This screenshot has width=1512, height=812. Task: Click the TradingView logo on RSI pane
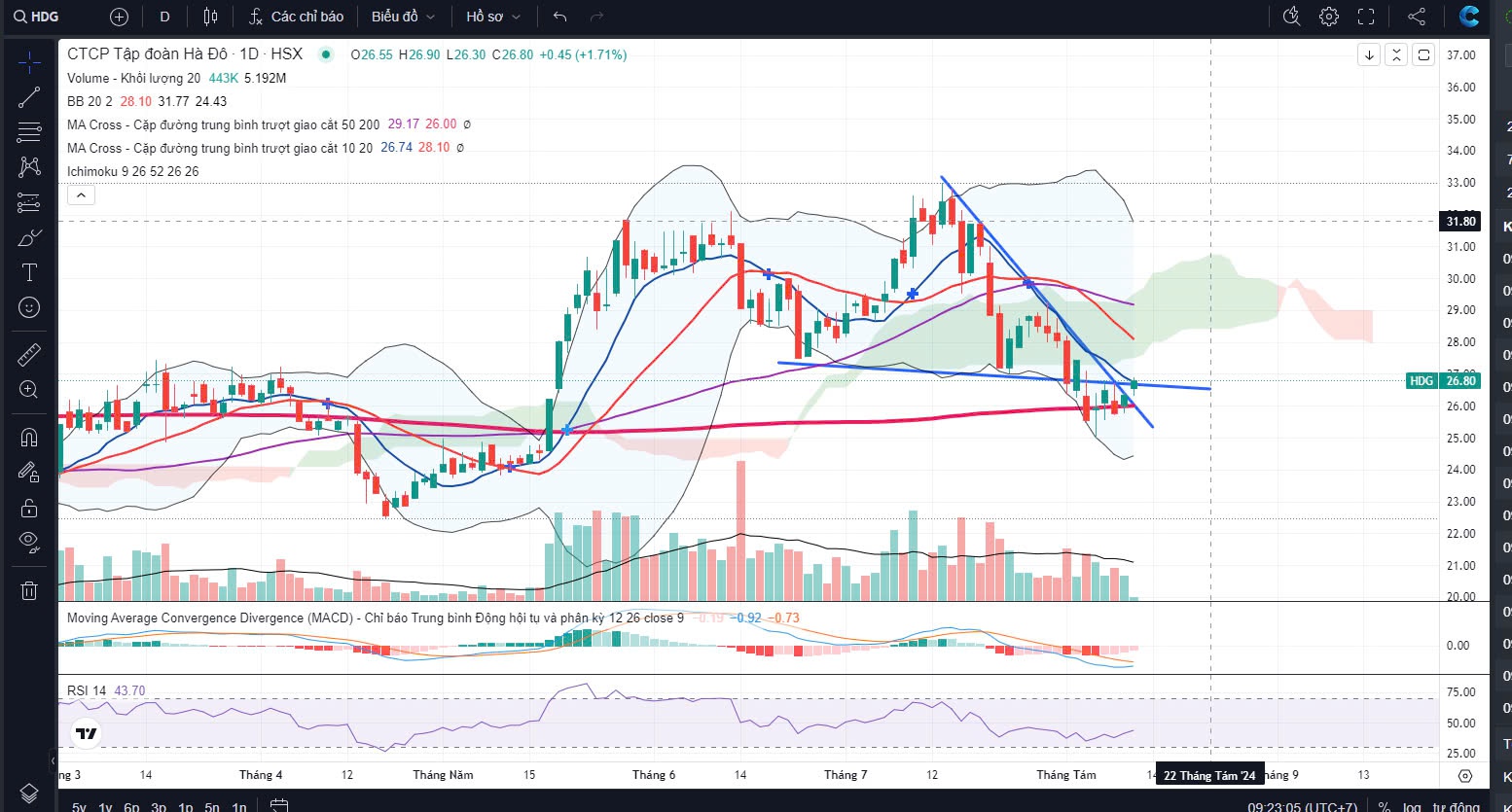tap(86, 733)
